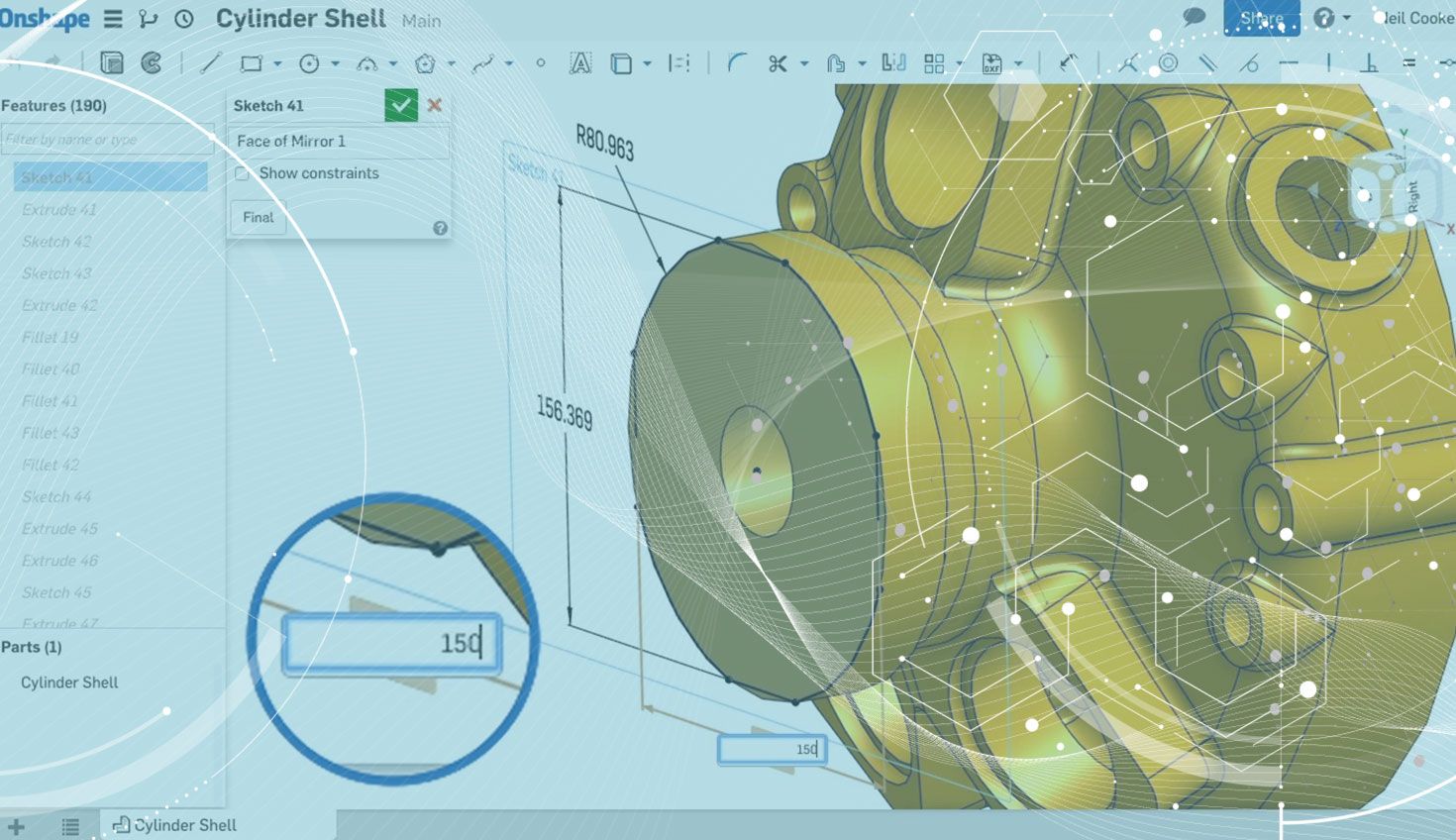Open the Onshape hamburger menu

click(x=113, y=19)
